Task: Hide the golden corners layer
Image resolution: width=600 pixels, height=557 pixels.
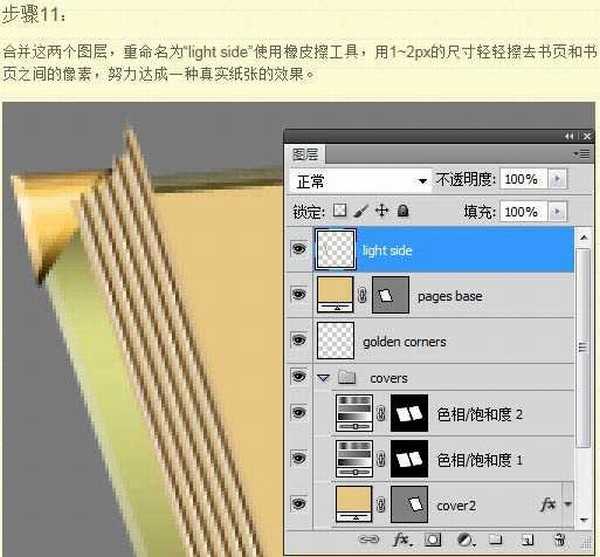Action: 298,341
